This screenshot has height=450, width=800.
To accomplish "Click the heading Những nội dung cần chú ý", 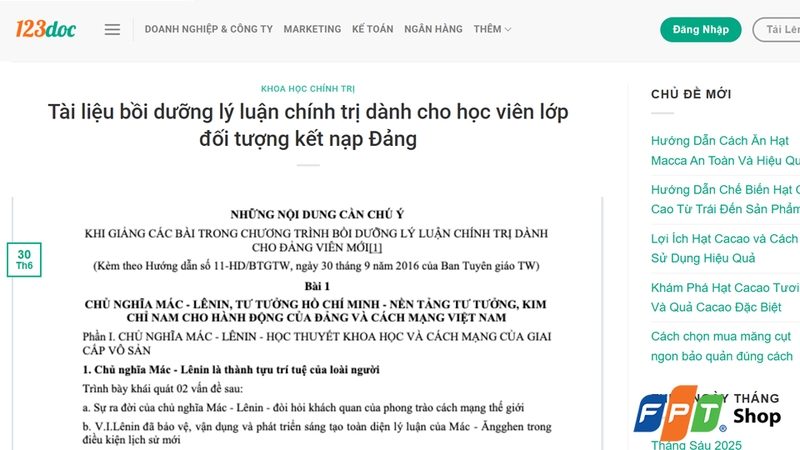I will pyautogui.click(x=317, y=214).
